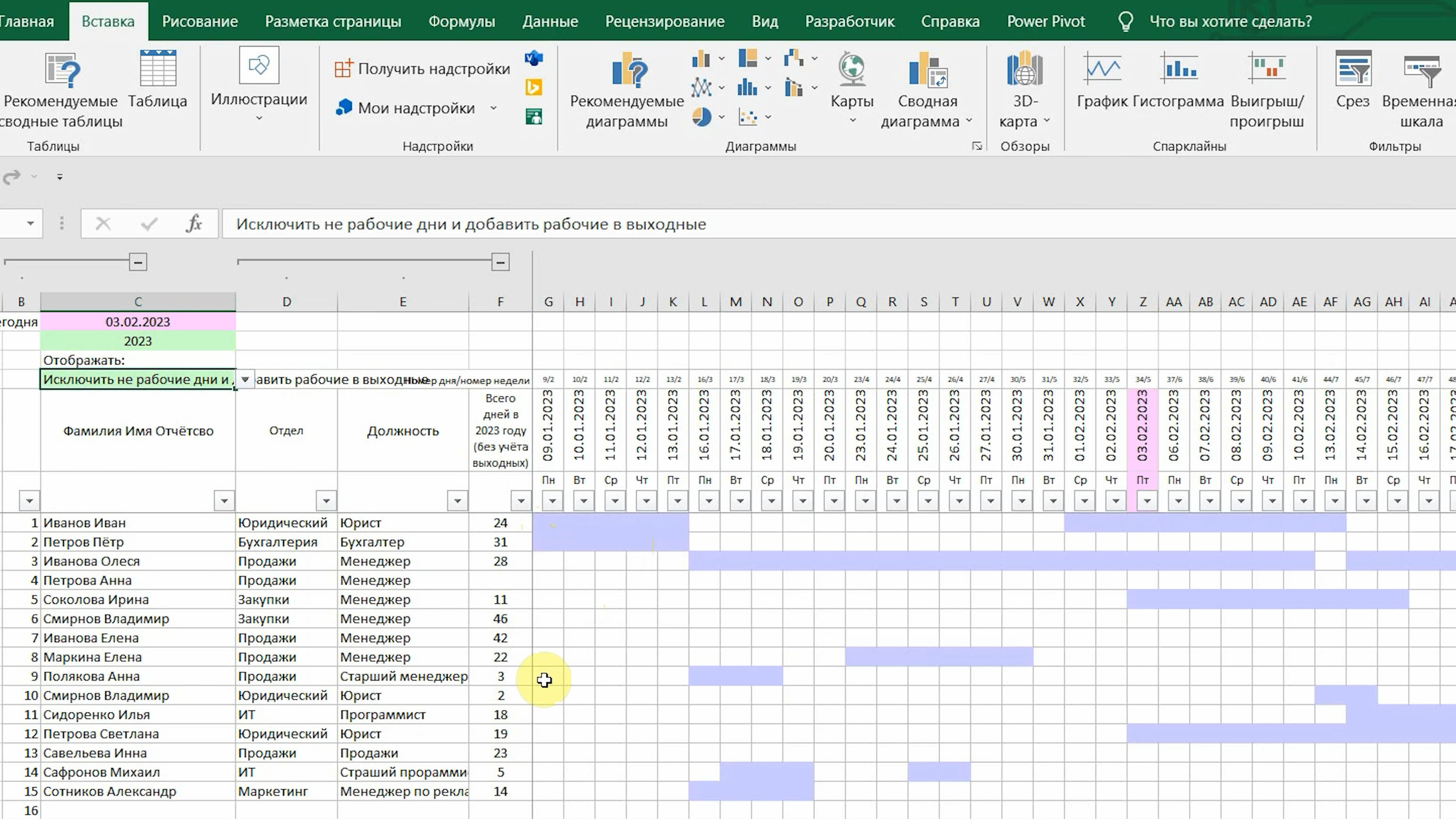Open Diagrams group dialog launcher
This screenshot has height=819, width=1456.
coord(977,146)
